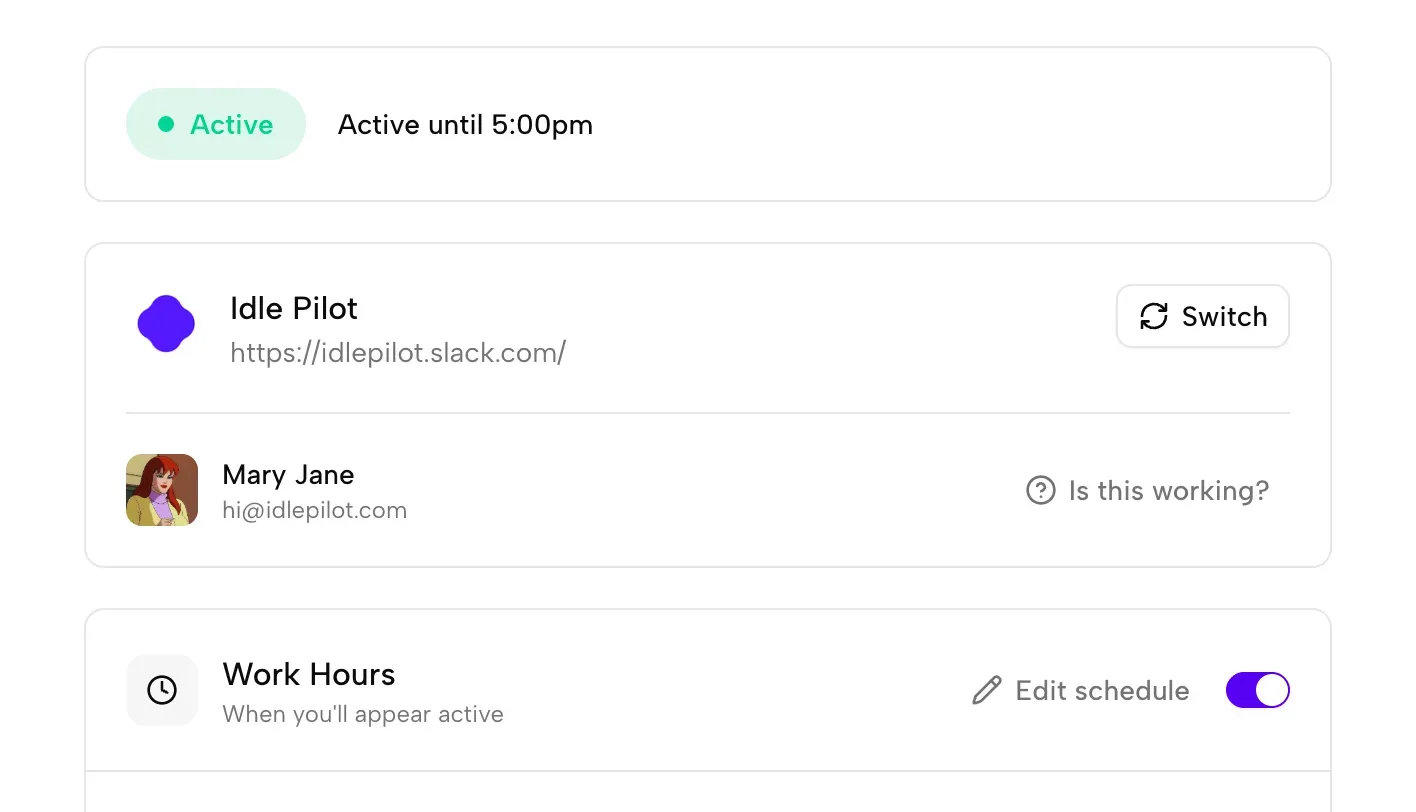The height and width of the screenshot is (812, 1416).
Task: Expand the Is this working help panel
Action: tap(1147, 490)
